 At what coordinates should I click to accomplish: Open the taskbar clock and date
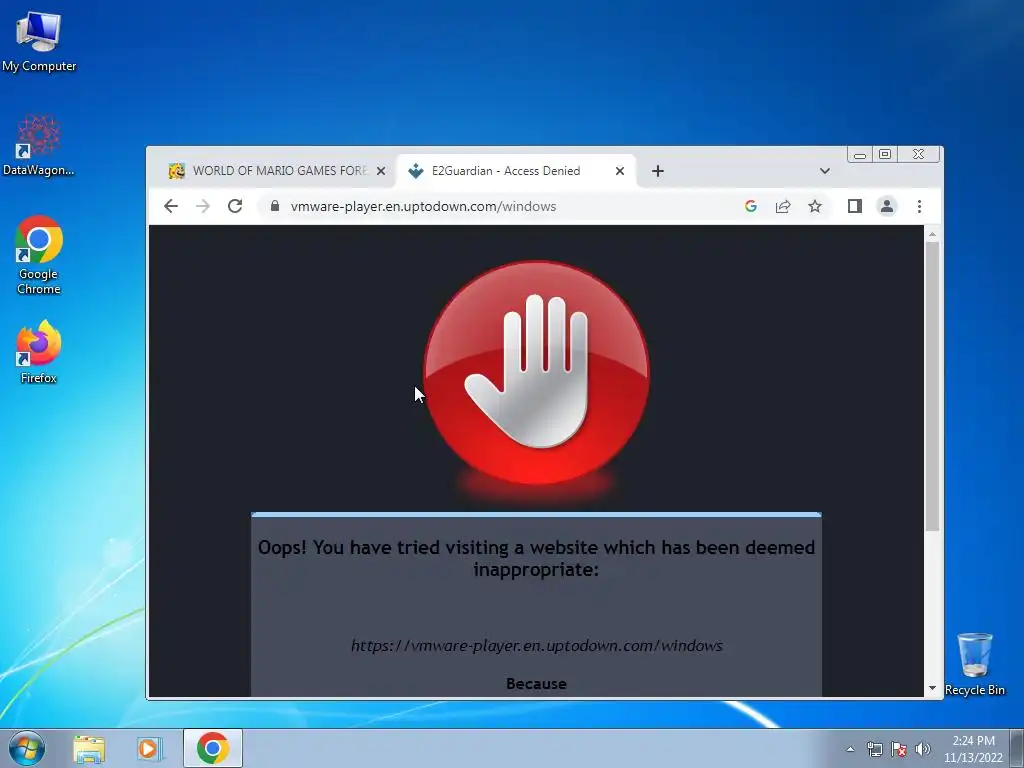973,749
